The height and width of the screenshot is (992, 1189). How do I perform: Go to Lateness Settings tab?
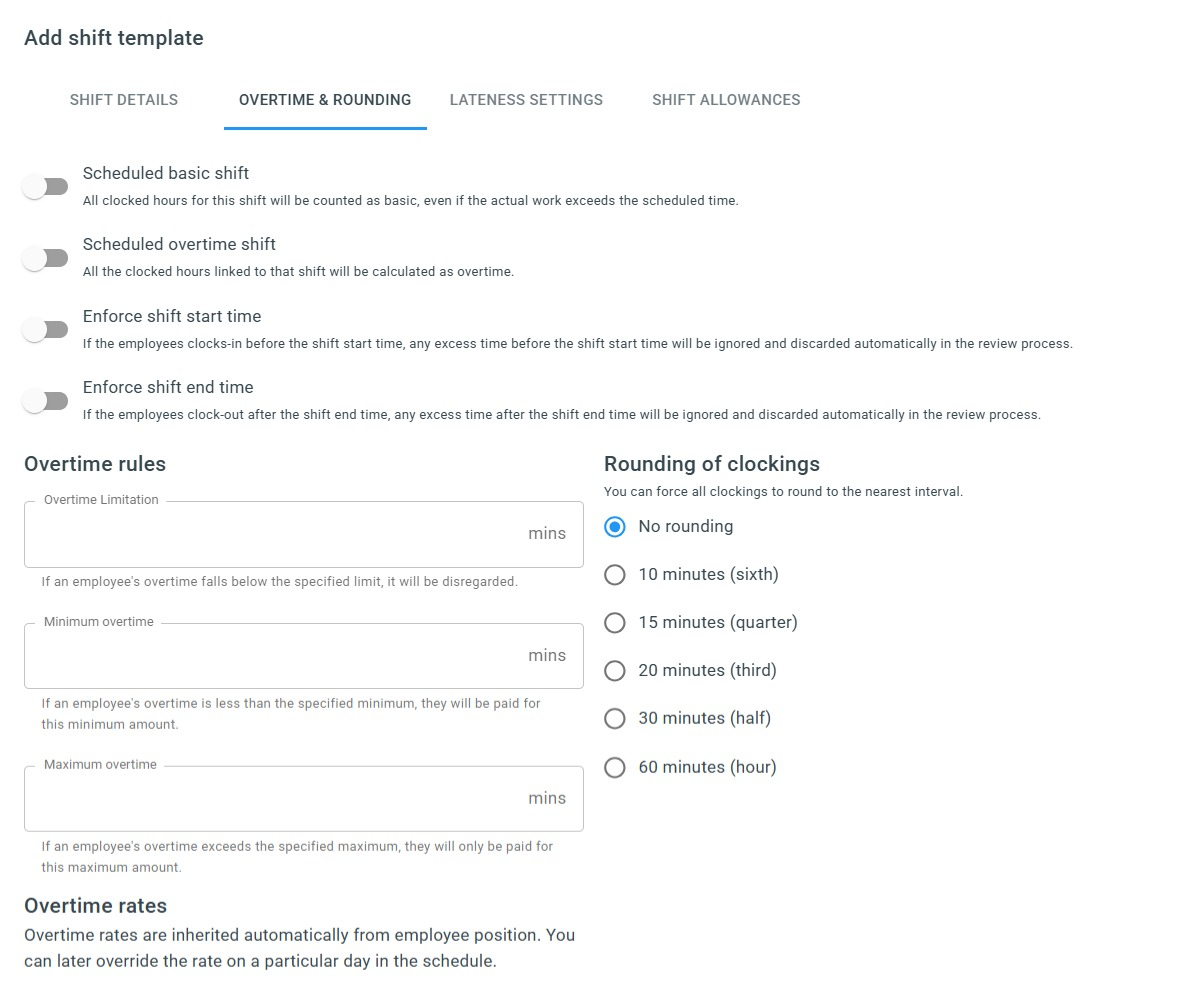(x=526, y=100)
